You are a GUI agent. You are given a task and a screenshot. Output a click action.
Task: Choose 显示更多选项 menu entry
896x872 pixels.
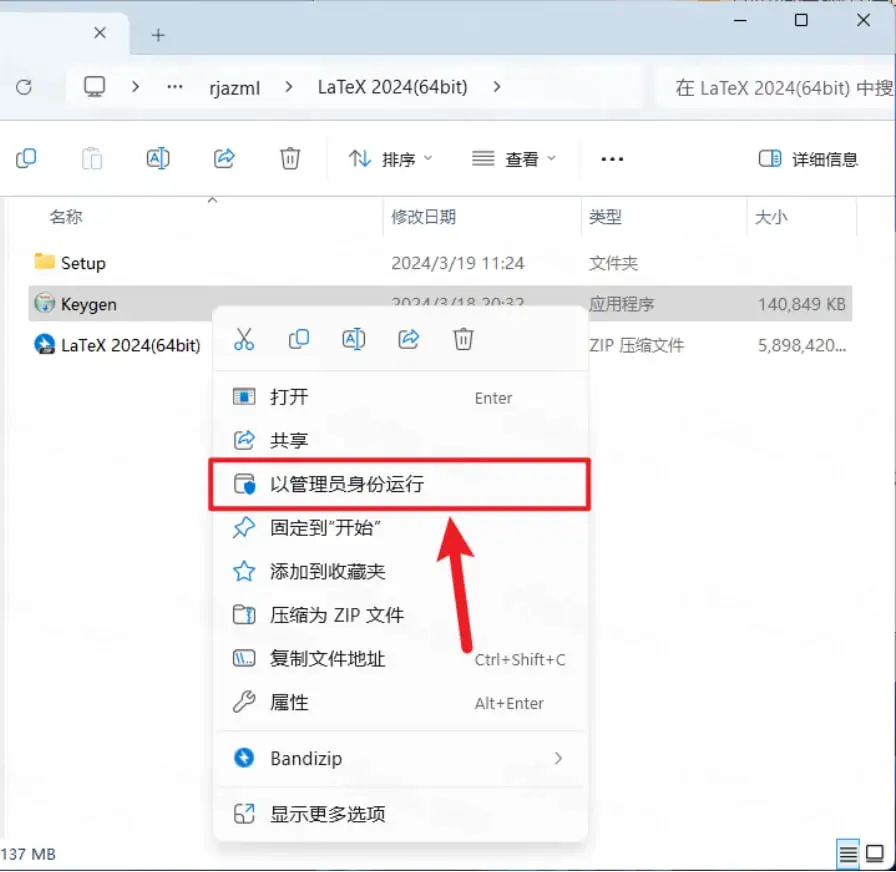(401, 814)
